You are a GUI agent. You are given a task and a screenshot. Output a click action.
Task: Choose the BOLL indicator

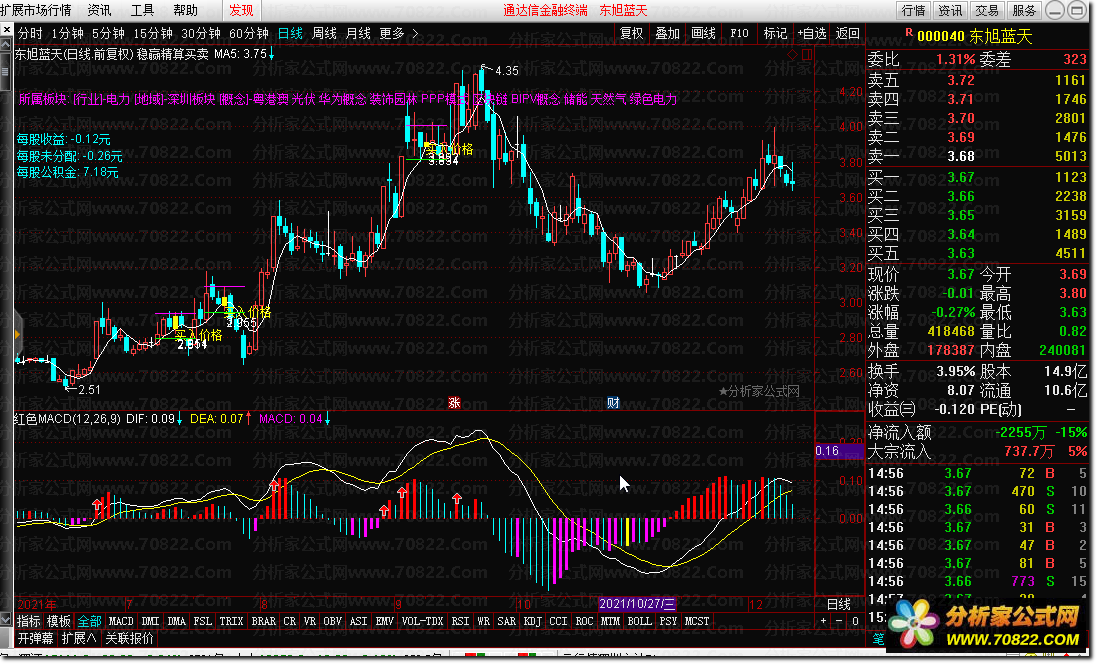point(639,621)
